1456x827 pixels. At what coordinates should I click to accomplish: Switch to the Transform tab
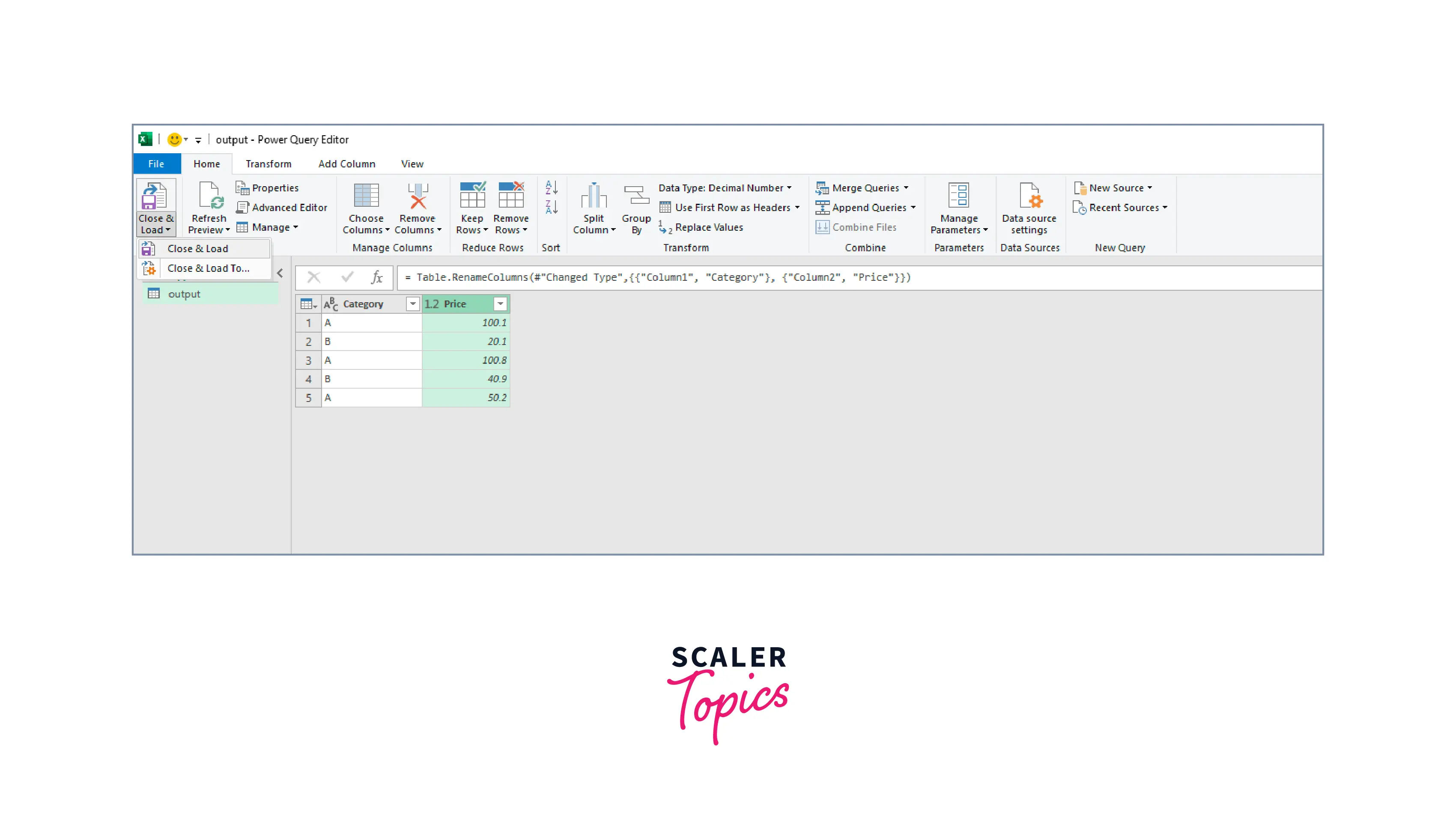click(x=268, y=164)
